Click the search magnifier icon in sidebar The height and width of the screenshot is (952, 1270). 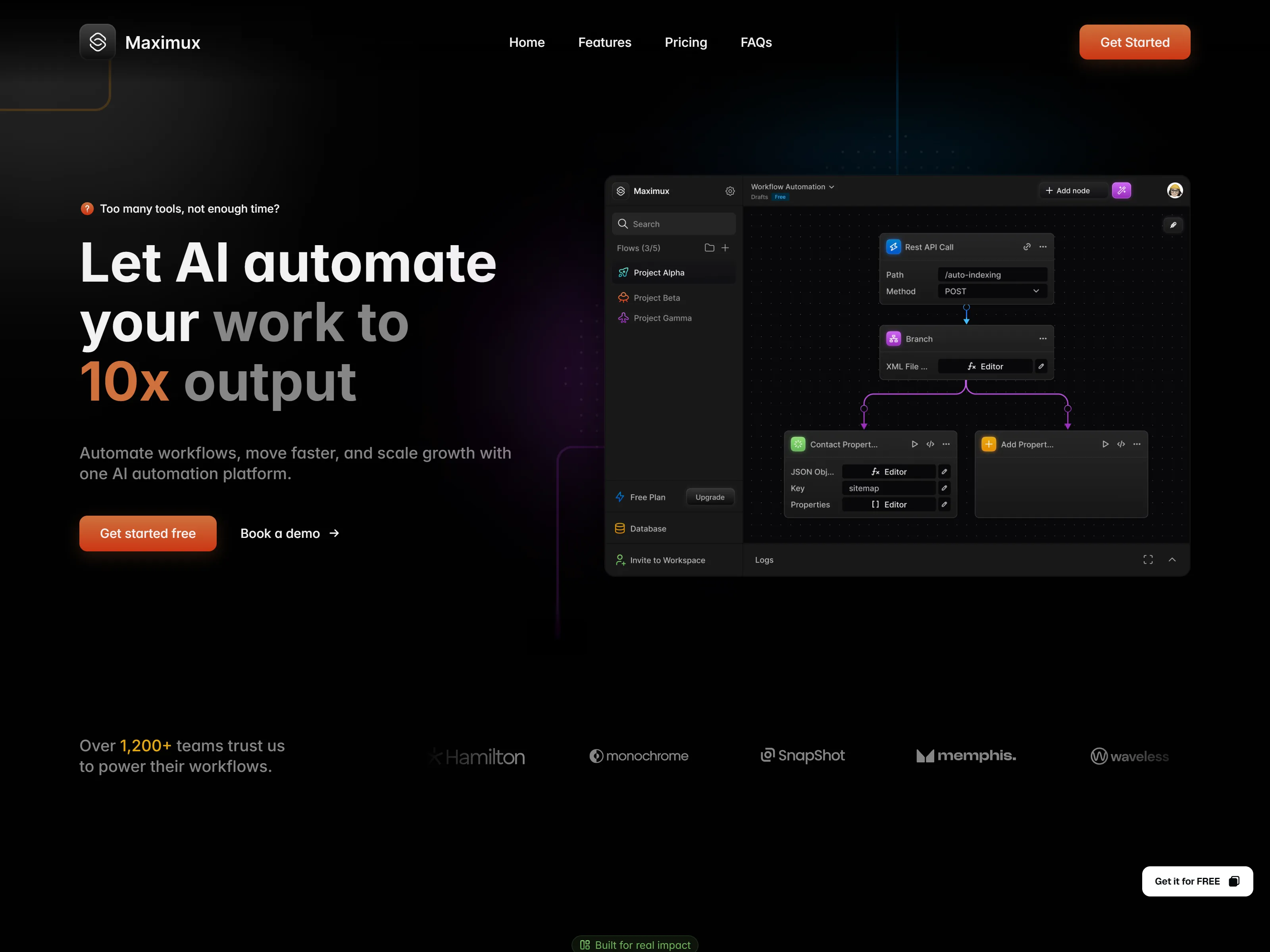[622, 224]
